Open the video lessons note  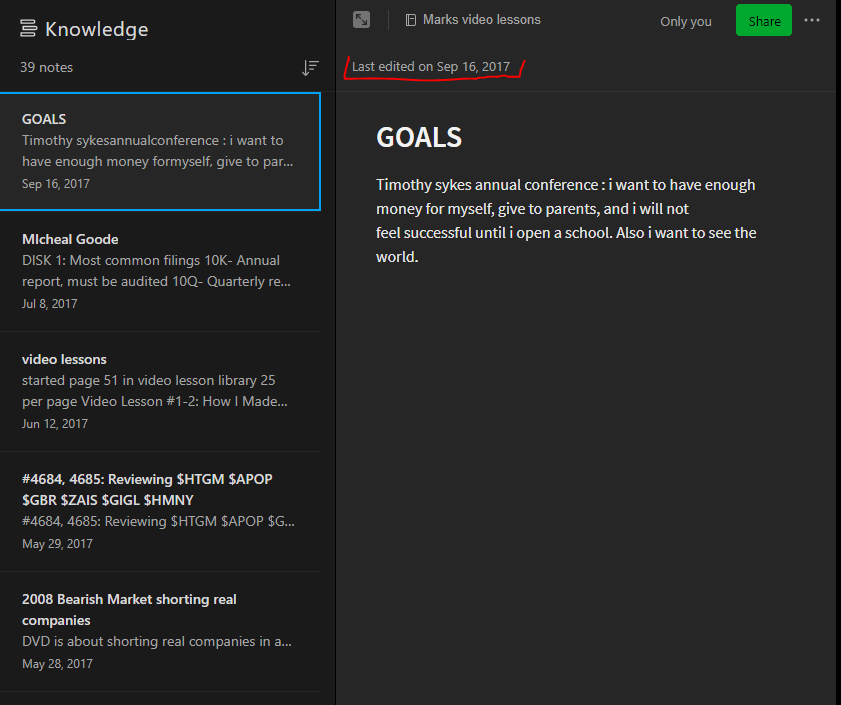(160, 392)
